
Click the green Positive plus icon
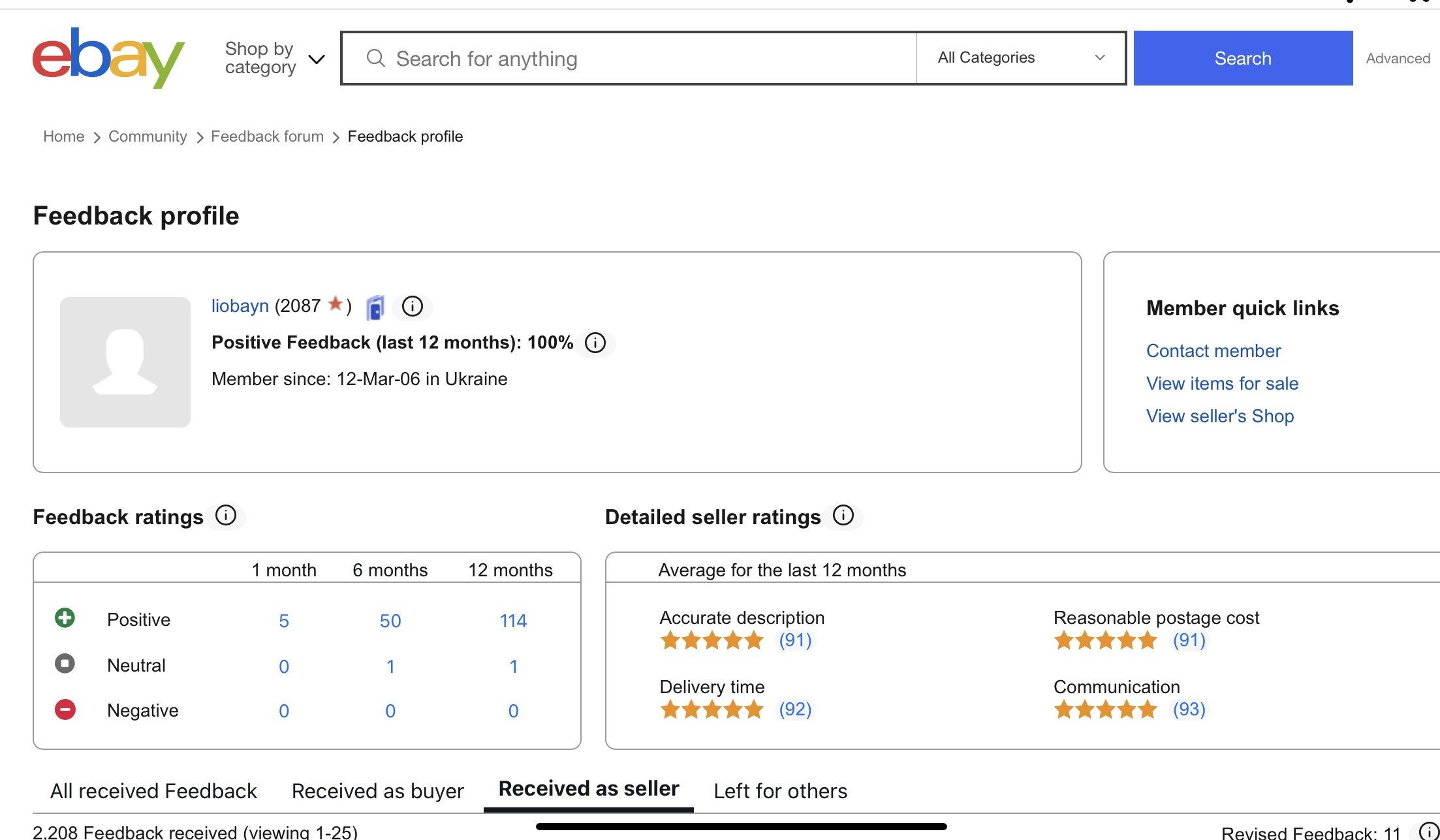(x=65, y=618)
